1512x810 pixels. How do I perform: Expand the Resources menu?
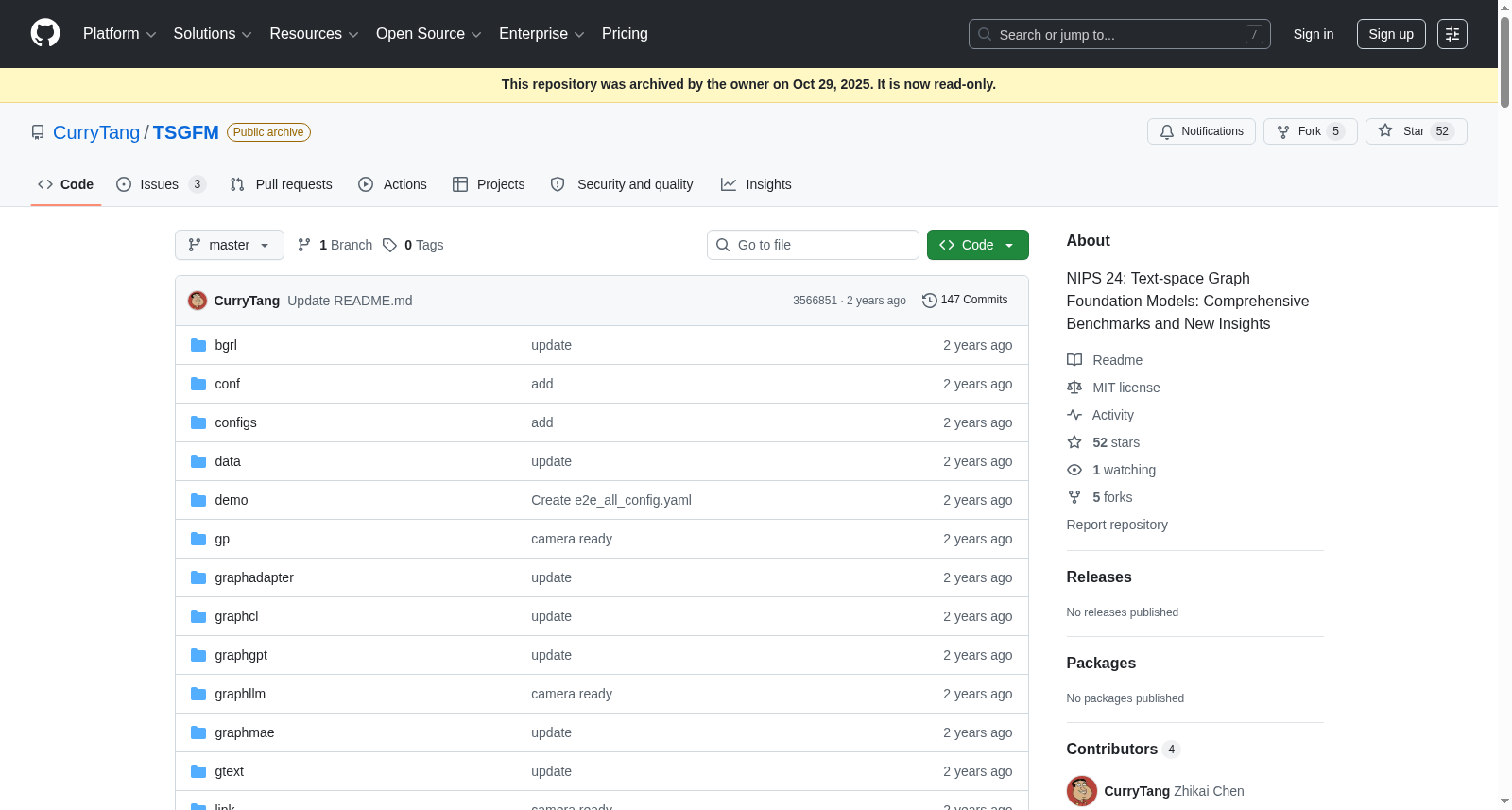(x=315, y=34)
